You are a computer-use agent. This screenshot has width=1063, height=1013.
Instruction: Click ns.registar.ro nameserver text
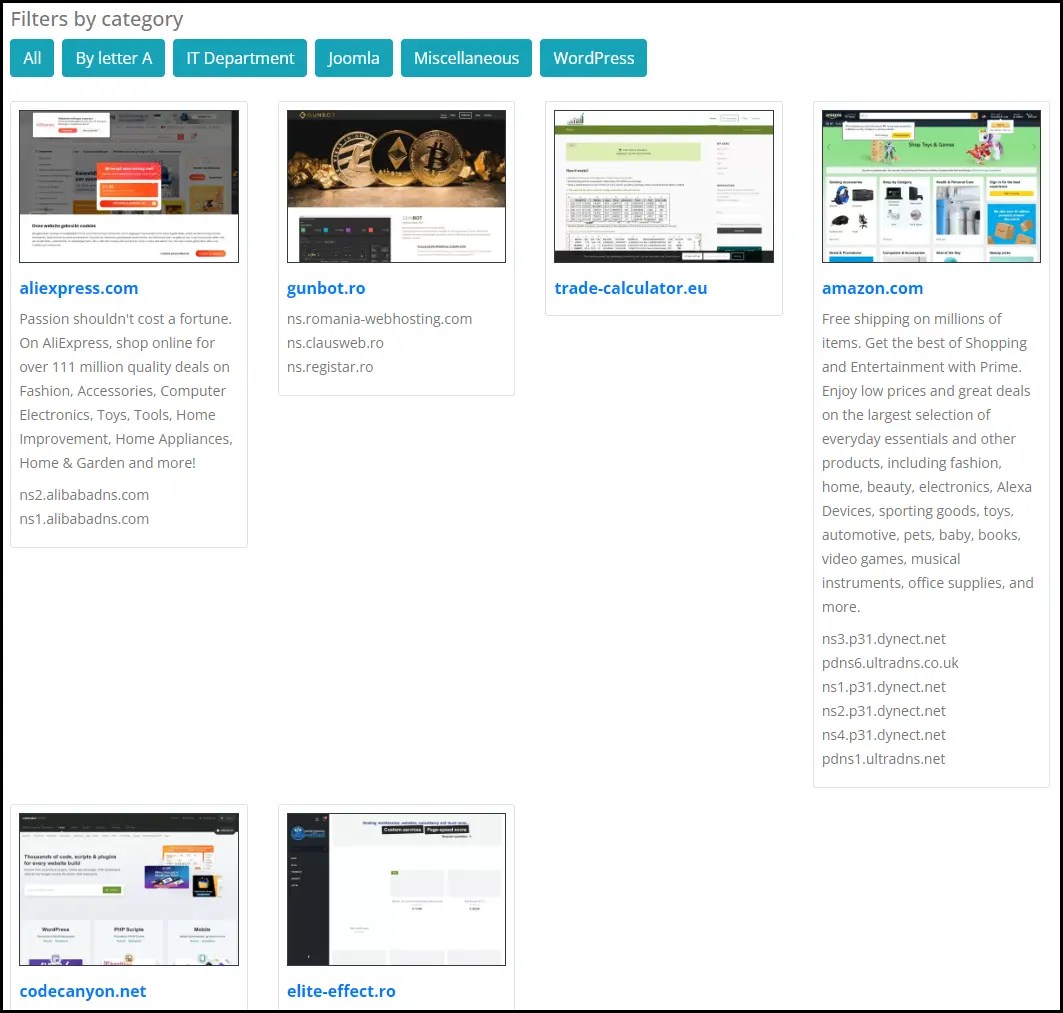[329, 367]
